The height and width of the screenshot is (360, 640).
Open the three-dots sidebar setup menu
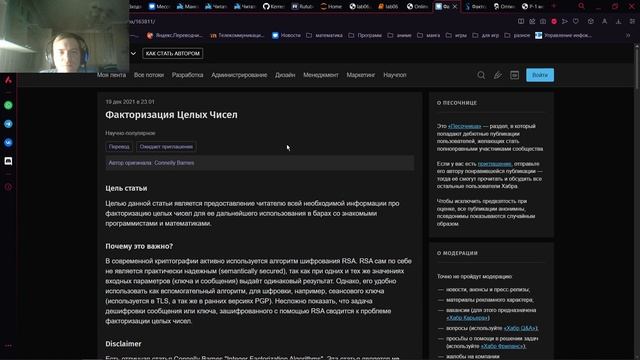(x=8, y=345)
